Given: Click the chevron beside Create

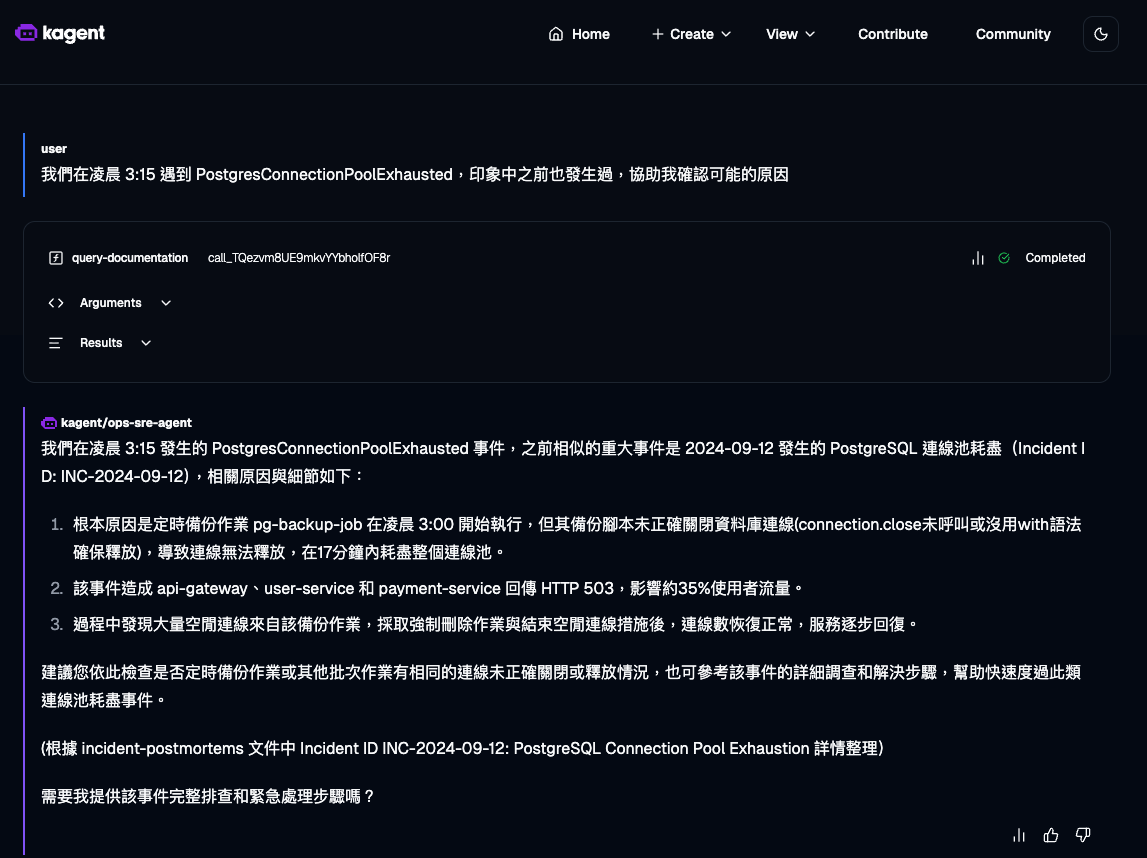Looking at the screenshot, I should (726, 34).
